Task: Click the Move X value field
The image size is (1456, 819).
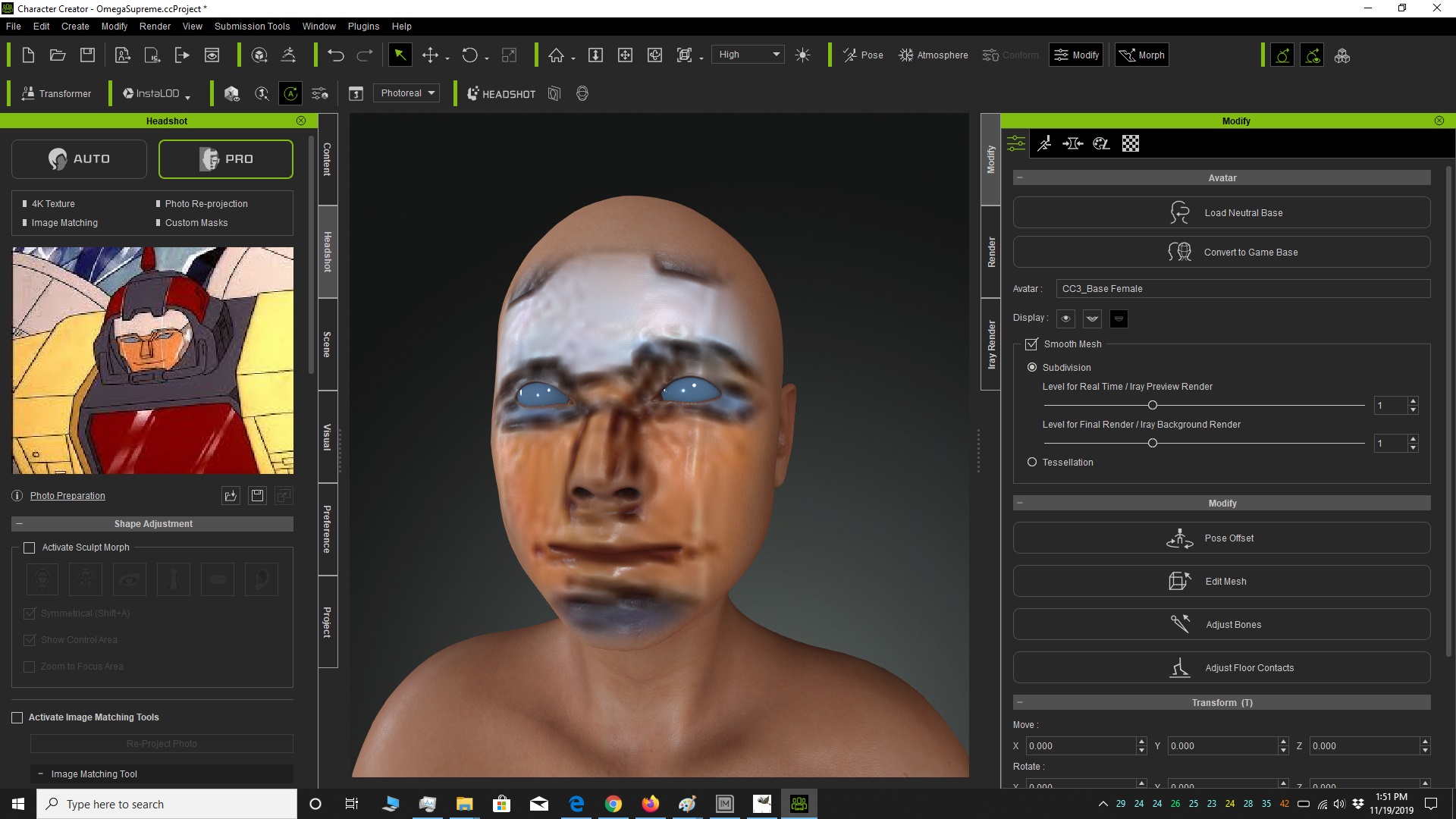Action: (x=1081, y=745)
